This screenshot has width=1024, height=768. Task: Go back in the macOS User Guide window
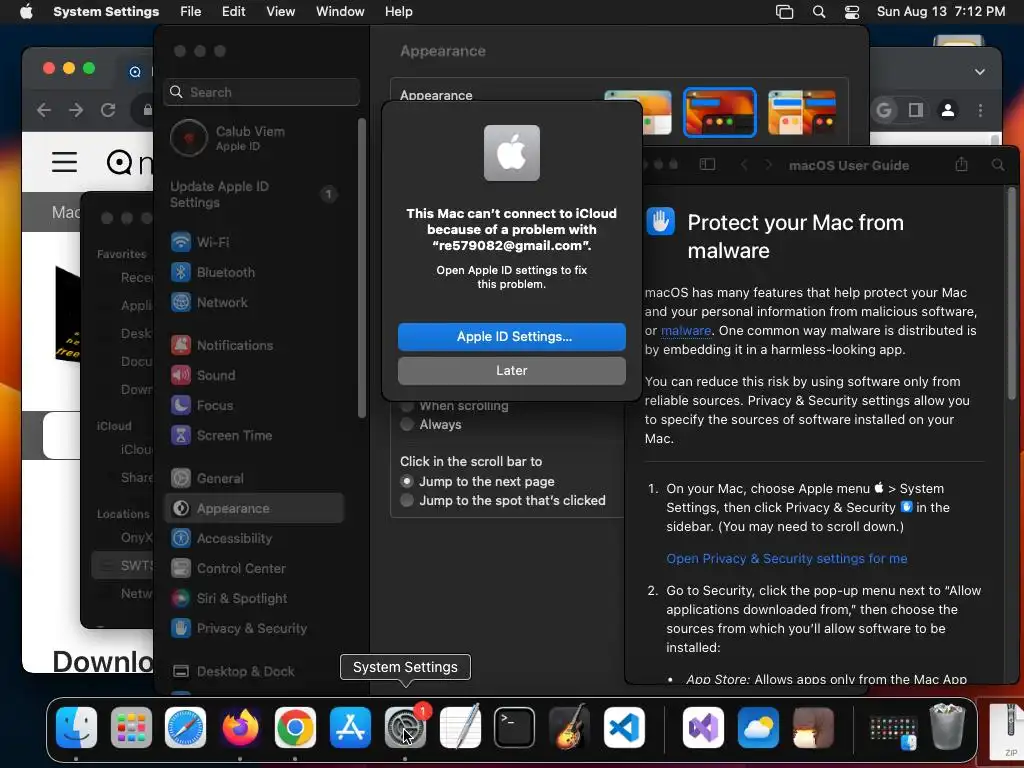click(744, 165)
